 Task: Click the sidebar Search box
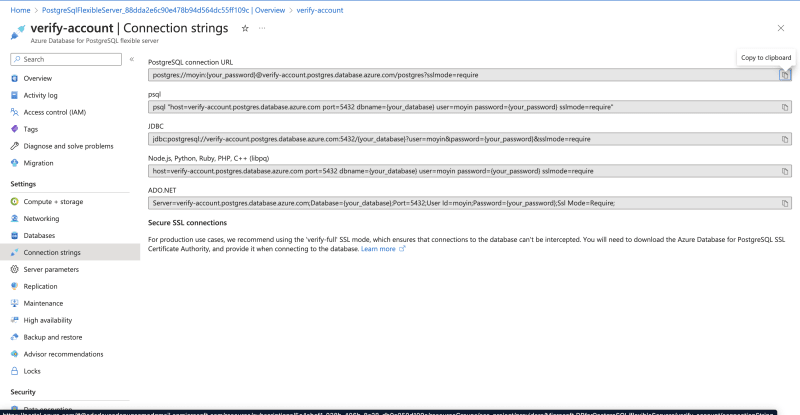click(66, 59)
